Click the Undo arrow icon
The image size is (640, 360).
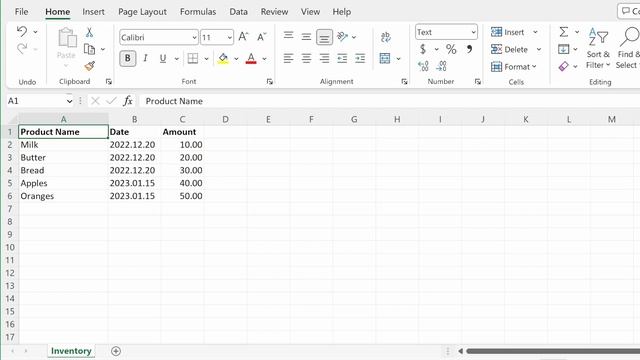pos(22,31)
